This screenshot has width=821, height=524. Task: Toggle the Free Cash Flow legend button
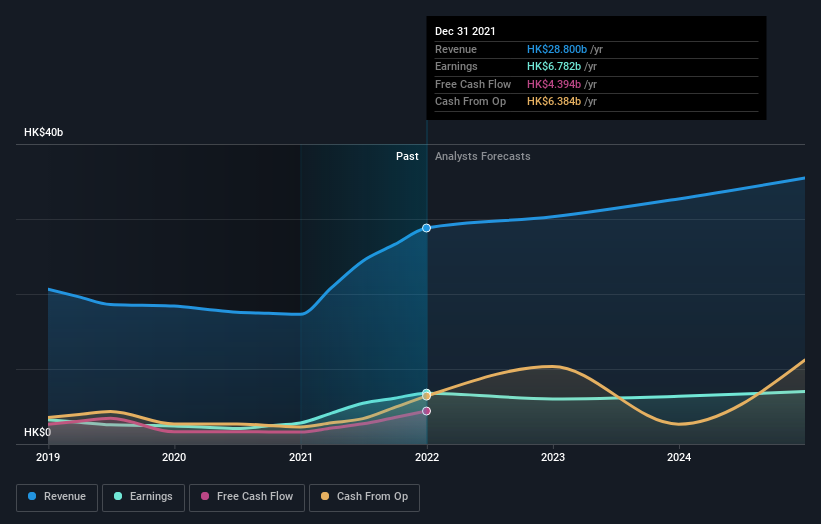[x=247, y=497]
